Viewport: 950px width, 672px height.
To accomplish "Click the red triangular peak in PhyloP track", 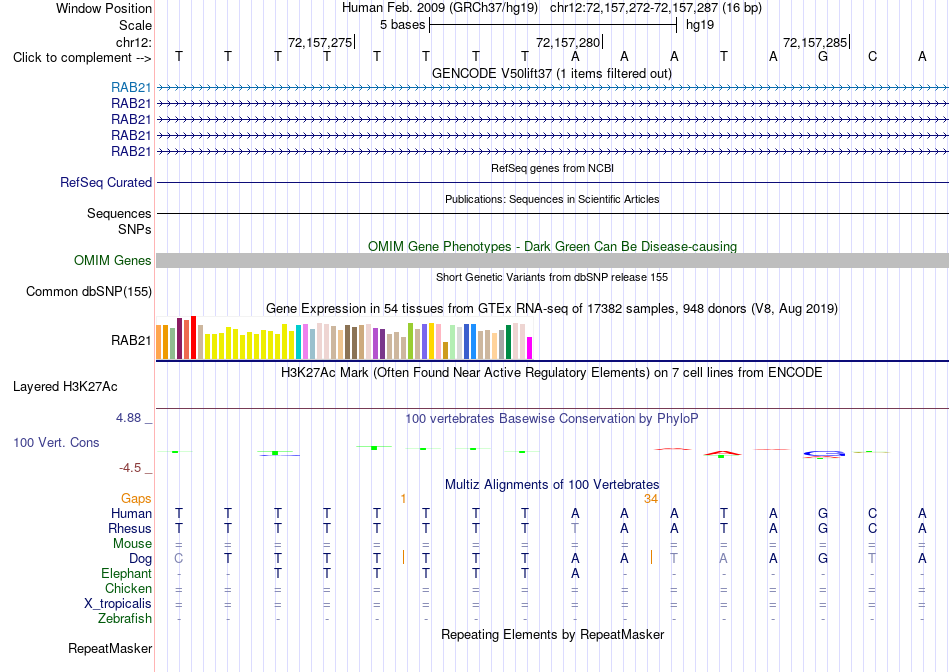I will (722, 453).
